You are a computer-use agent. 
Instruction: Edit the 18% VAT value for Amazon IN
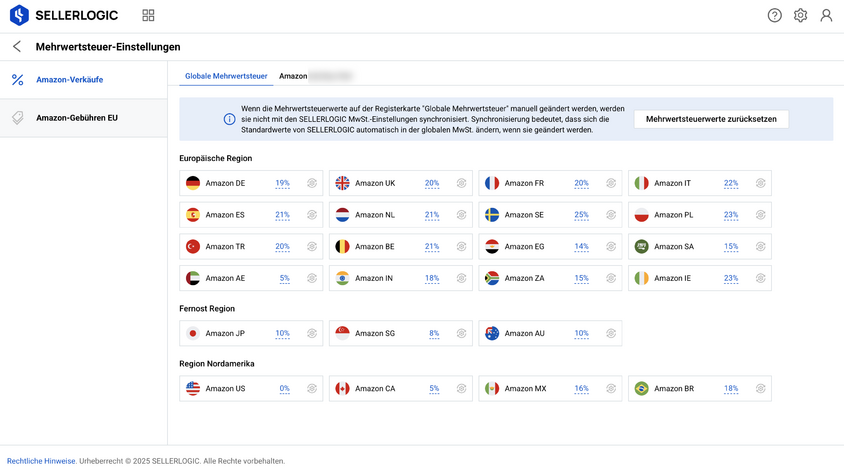[432, 279]
